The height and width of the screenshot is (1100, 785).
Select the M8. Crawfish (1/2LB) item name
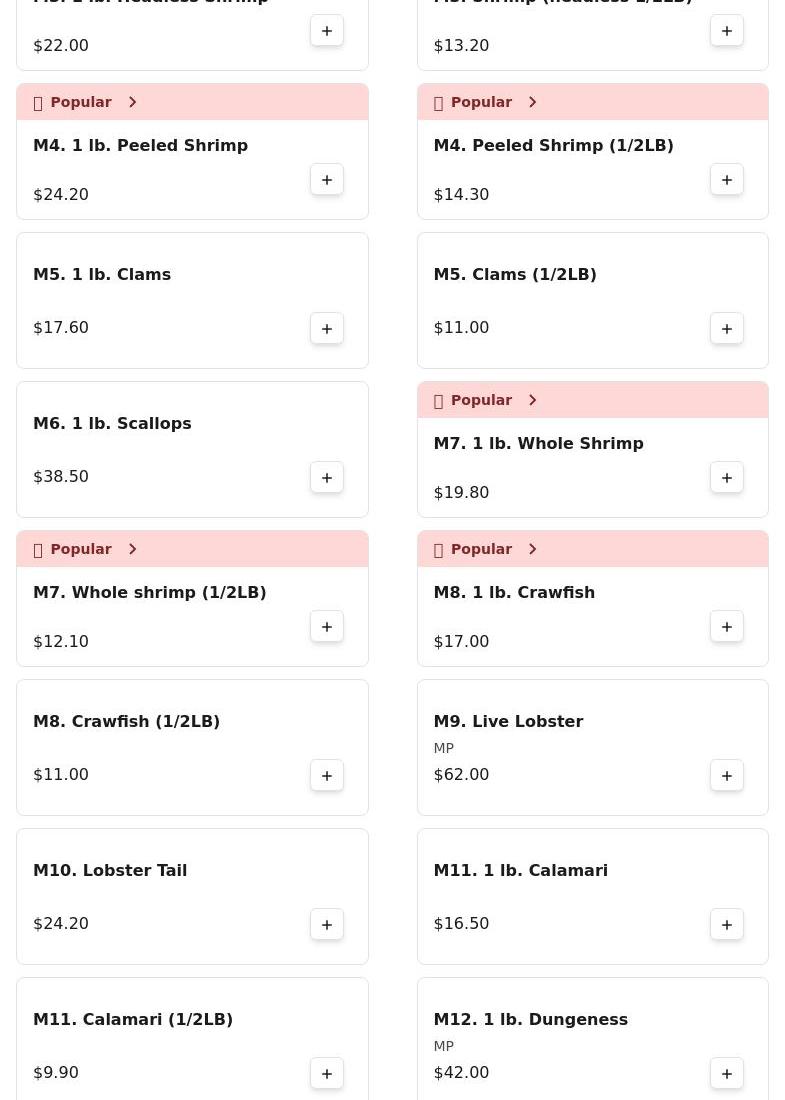[126, 721]
